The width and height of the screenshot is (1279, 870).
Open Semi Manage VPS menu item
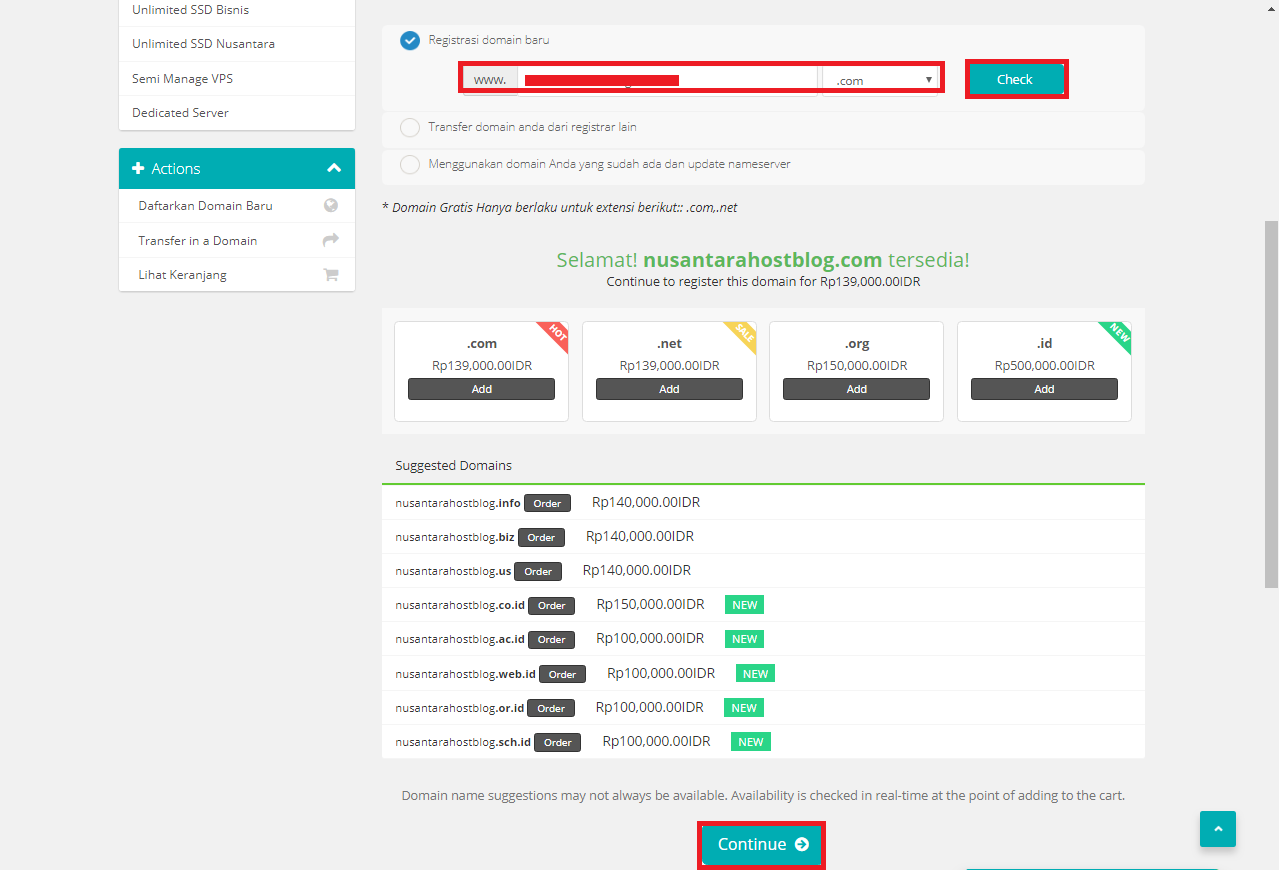coord(182,78)
